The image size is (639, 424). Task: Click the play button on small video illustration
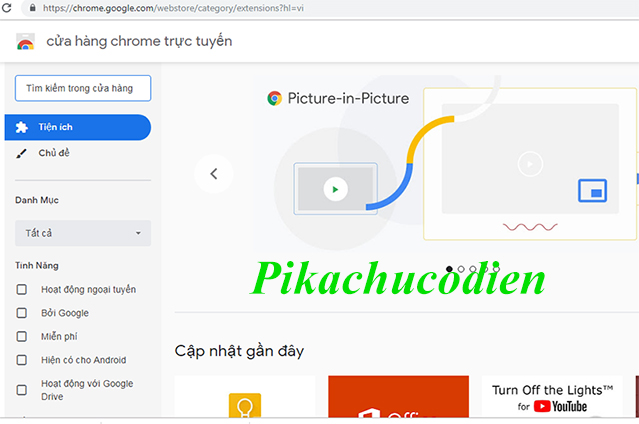(335, 189)
